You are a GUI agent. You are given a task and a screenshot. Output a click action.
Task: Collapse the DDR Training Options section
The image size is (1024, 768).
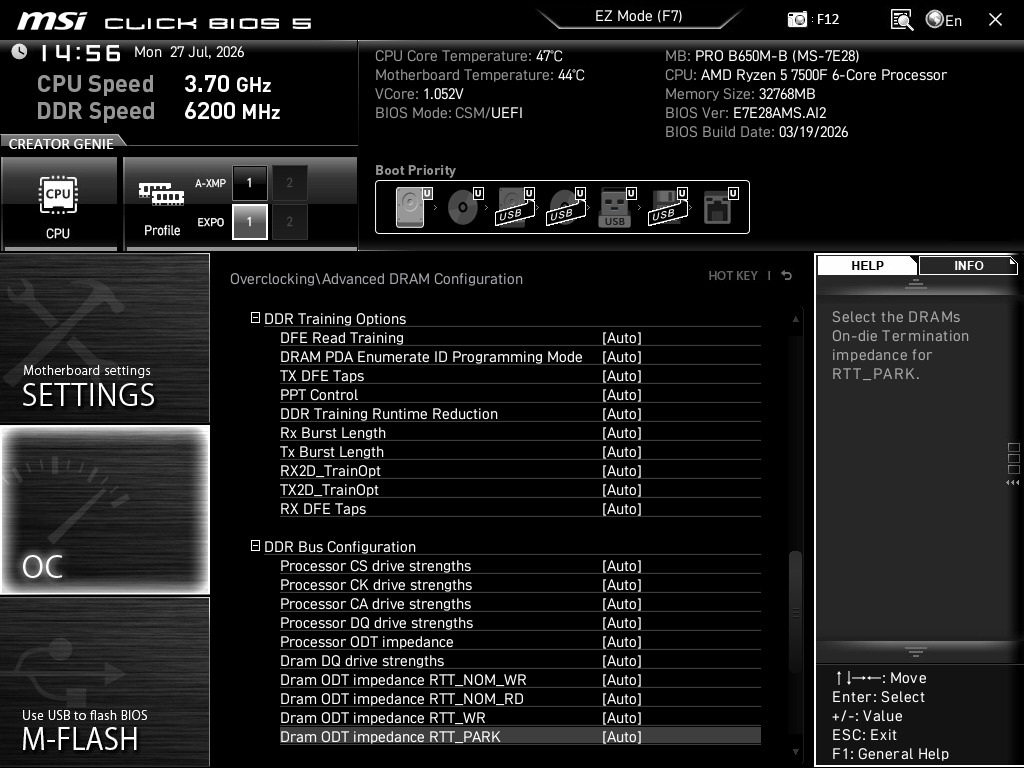pyautogui.click(x=255, y=318)
